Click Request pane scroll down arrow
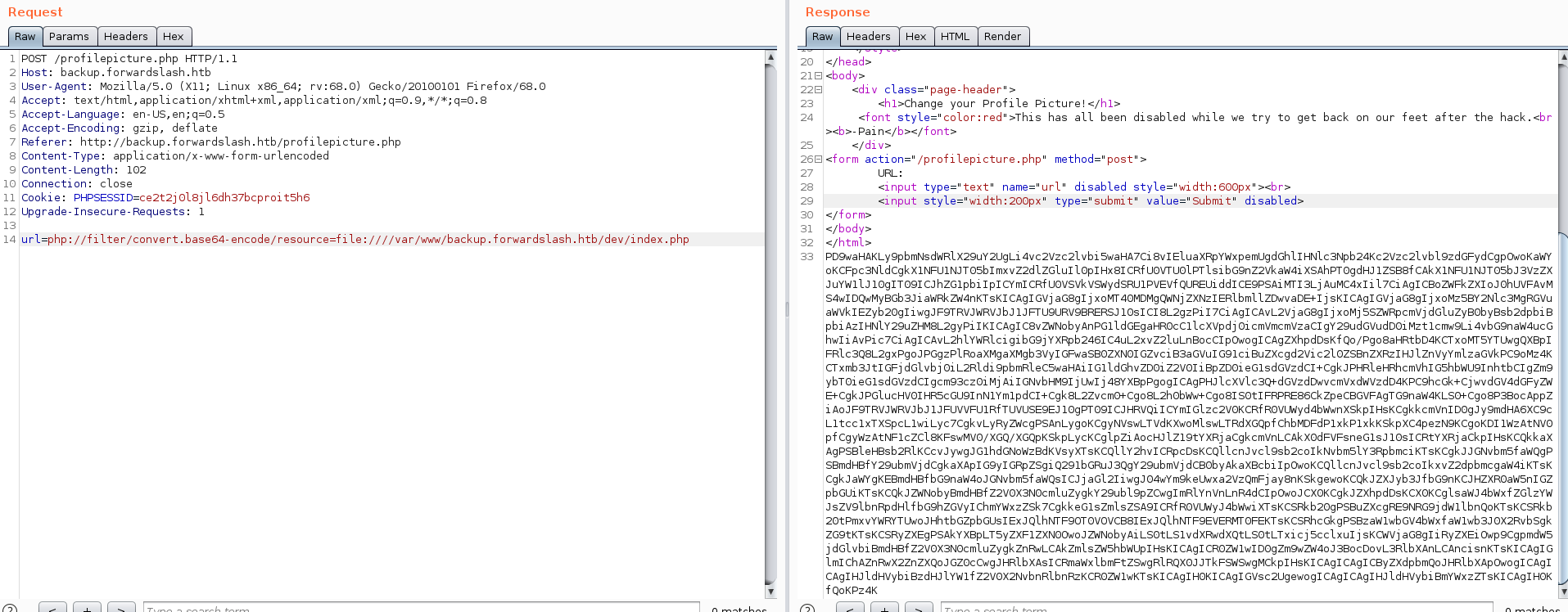The width and height of the screenshot is (1568, 612). (770, 591)
